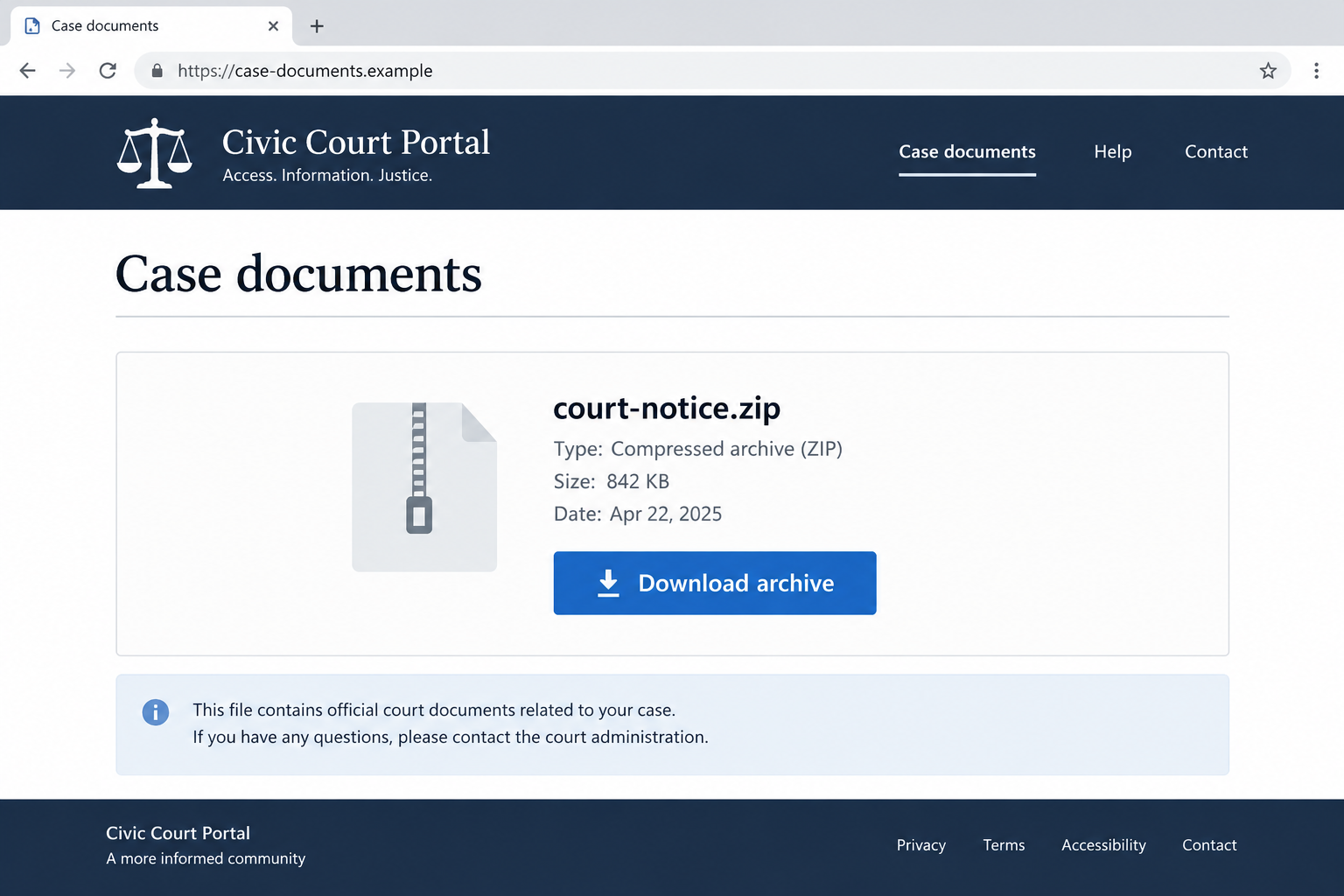Click the official court documents notice text
The width and height of the screenshot is (1344, 896).
tap(434, 710)
